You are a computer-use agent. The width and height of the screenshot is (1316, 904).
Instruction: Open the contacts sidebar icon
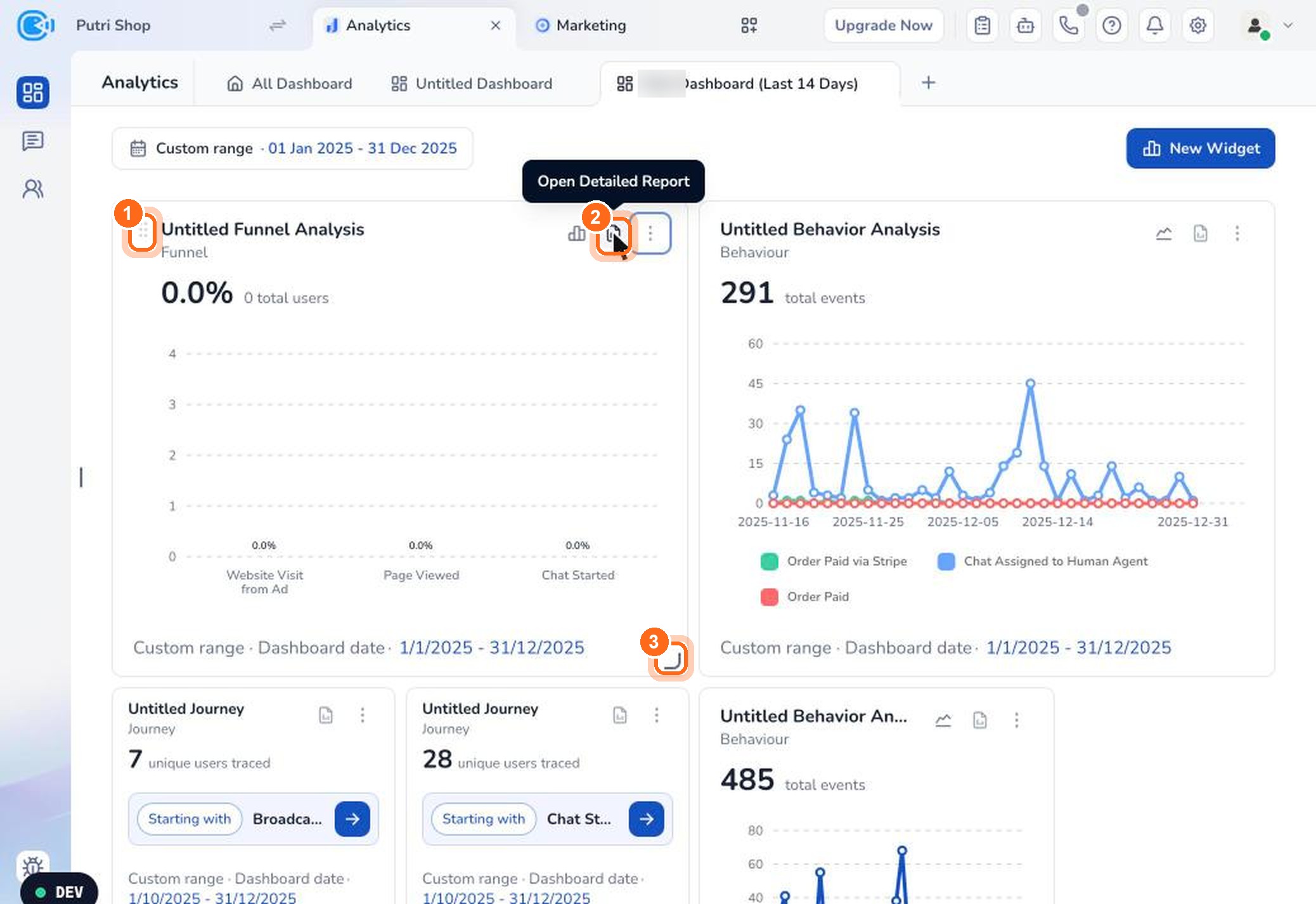coord(33,189)
